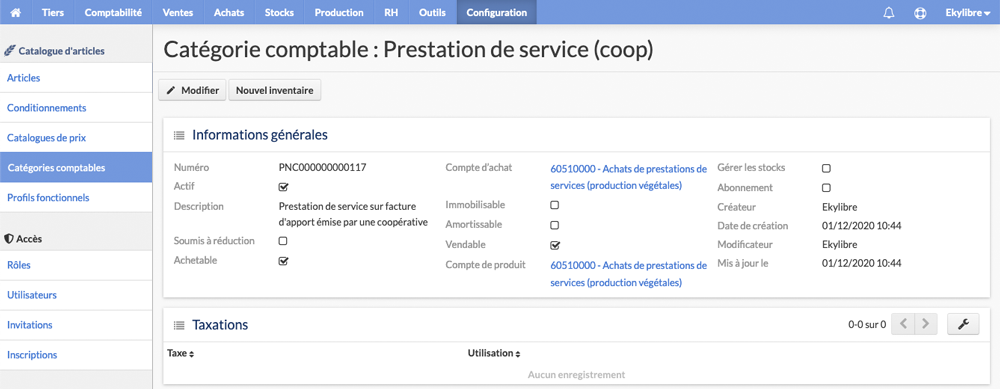The width and height of the screenshot is (1000, 389).
Task: Click the Informations générales list icon
Action: (x=179, y=136)
